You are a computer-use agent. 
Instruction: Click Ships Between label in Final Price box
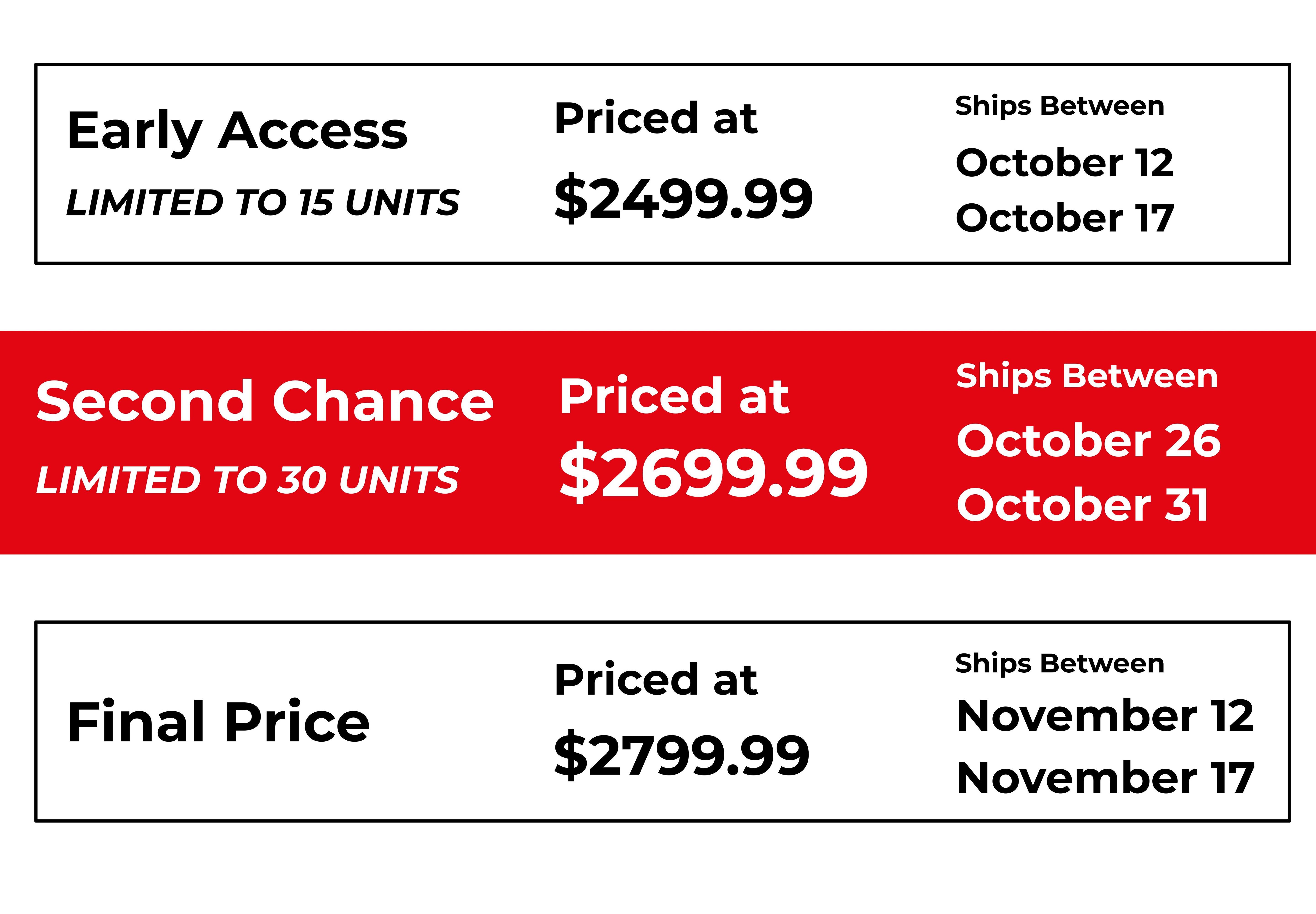[x=1060, y=664]
